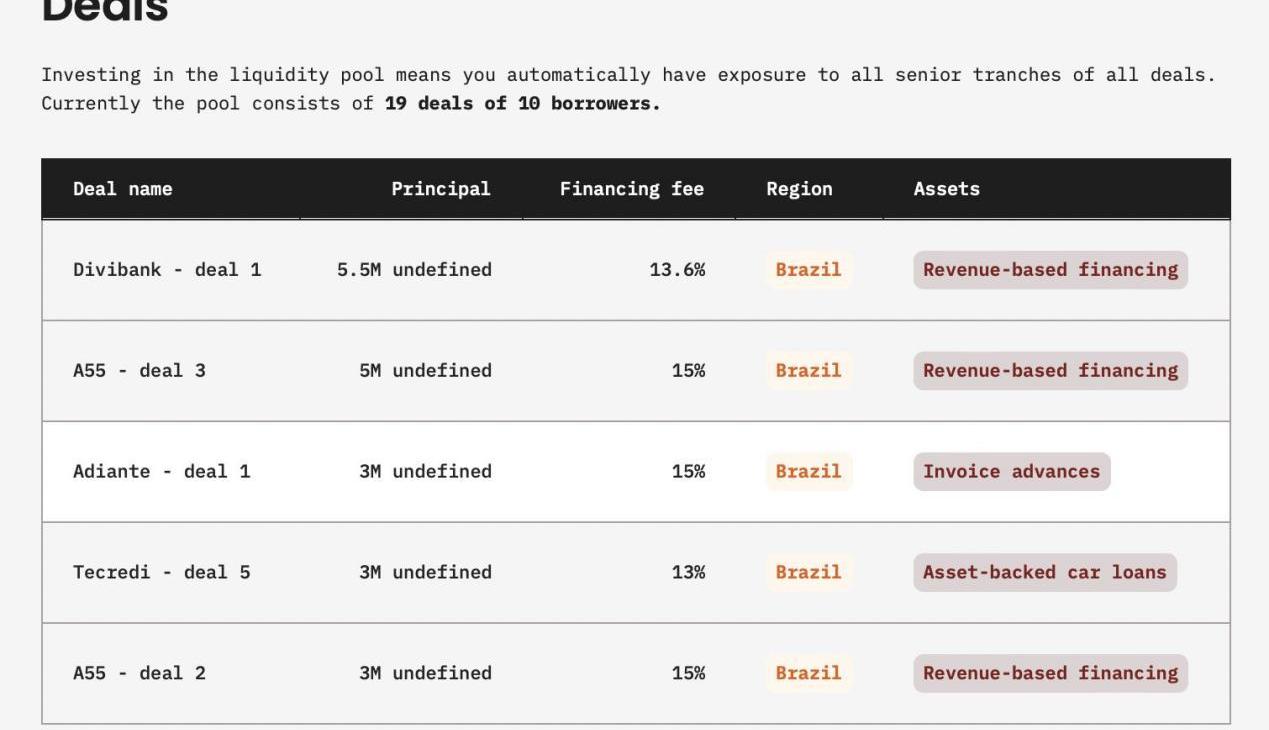Click the Deal name column header

point(122,189)
